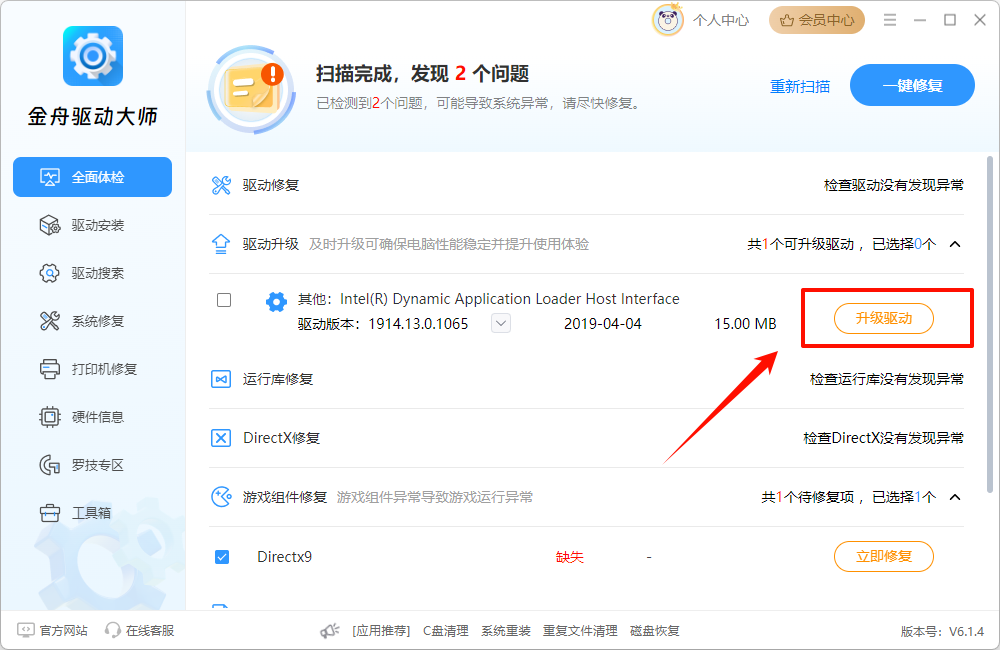The height and width of the screenshot is (650, 1000).
Task: Uncheck the Directx9 repair item
Action: tap(222, 556)
